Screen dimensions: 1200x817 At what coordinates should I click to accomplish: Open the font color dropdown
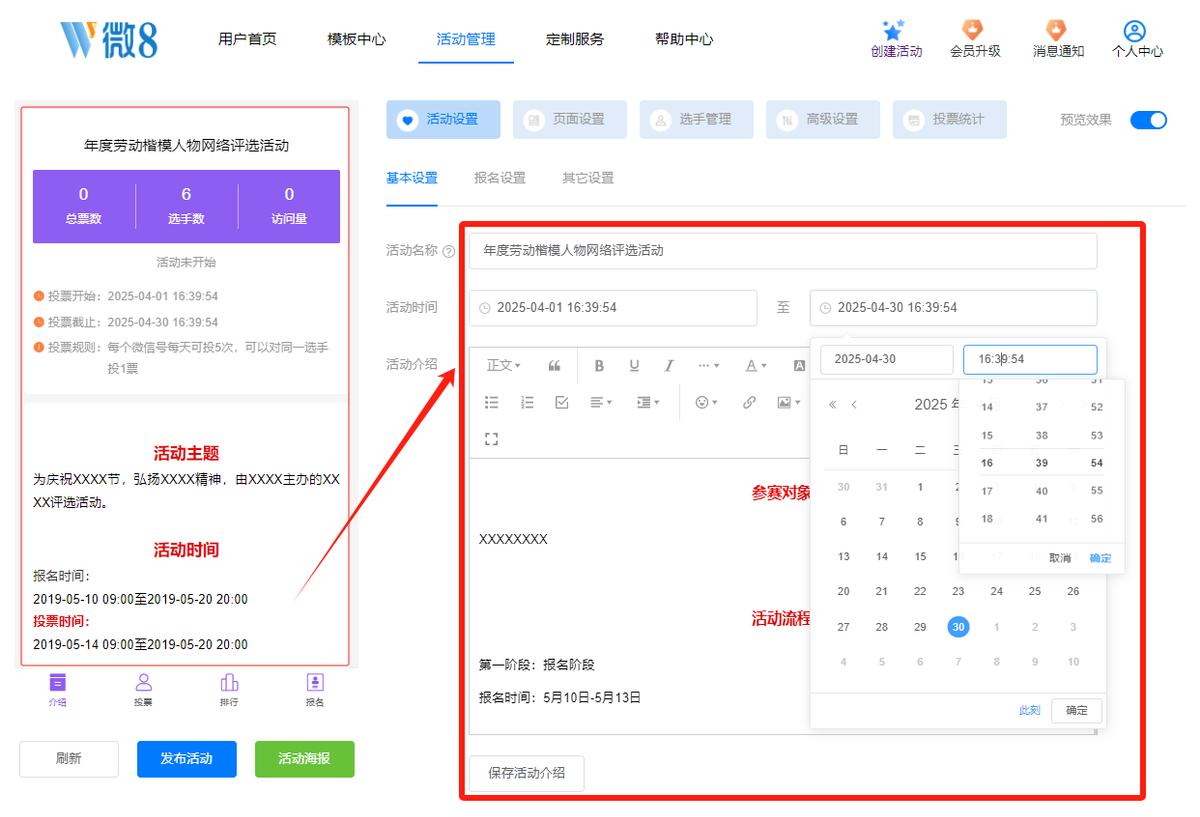(756, 366)
